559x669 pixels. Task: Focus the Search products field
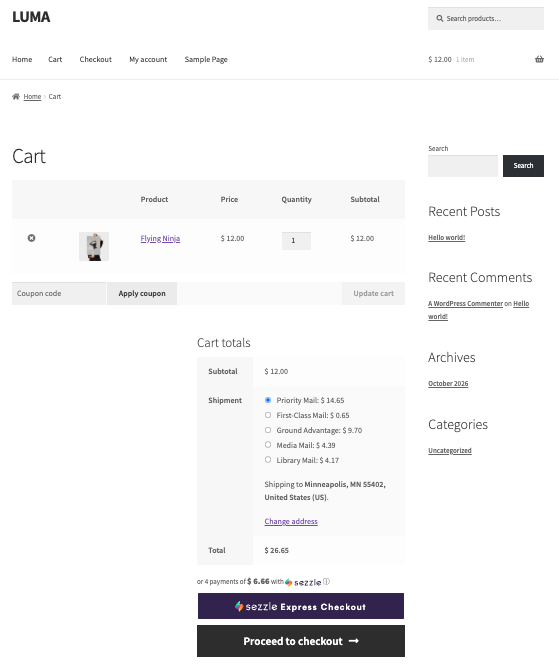click(486, 18)
